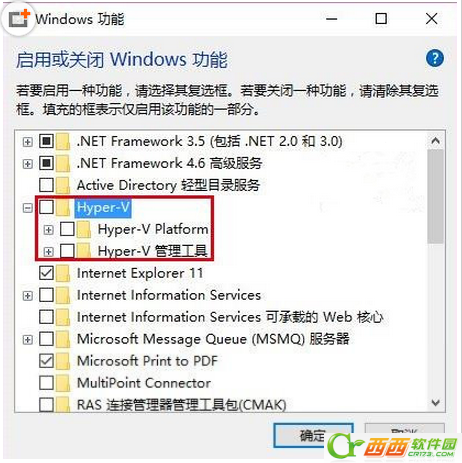Select Internet Information Services 可承载的 Web 核心
Image resolution: width=462 pixels, height=463 pixels.
(x=230, y=317)
